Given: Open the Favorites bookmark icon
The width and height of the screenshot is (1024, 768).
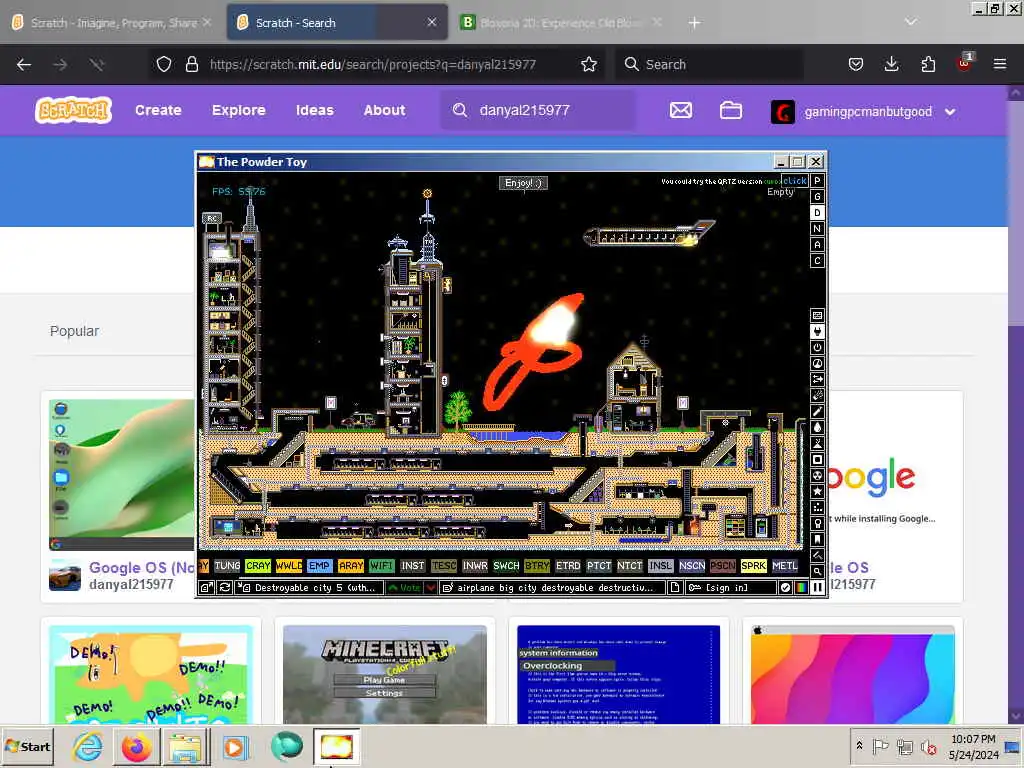Looking at the screenshot, I should coord(817,539).
